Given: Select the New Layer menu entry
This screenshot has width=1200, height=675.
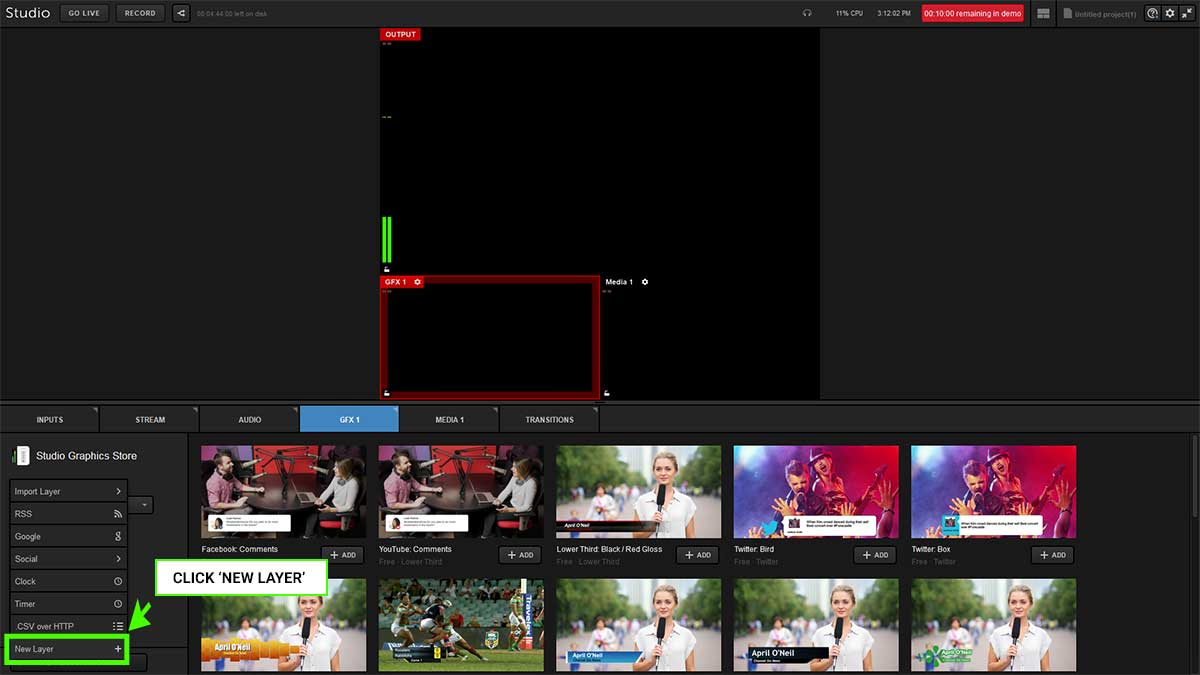Looking at the screenshot, I should (x=68, y=649).
